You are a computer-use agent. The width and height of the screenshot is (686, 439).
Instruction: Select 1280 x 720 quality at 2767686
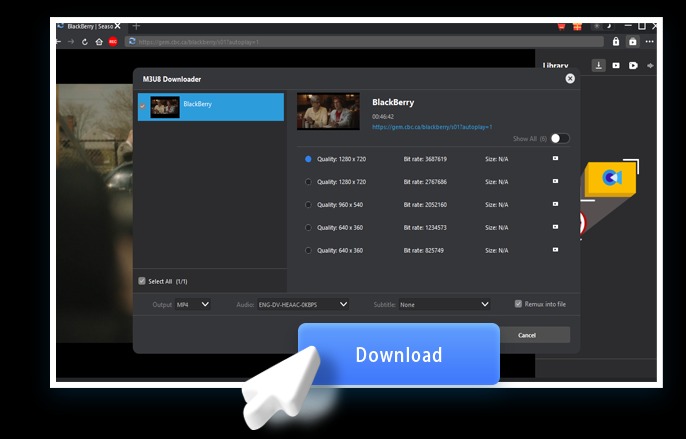[308, 182]
